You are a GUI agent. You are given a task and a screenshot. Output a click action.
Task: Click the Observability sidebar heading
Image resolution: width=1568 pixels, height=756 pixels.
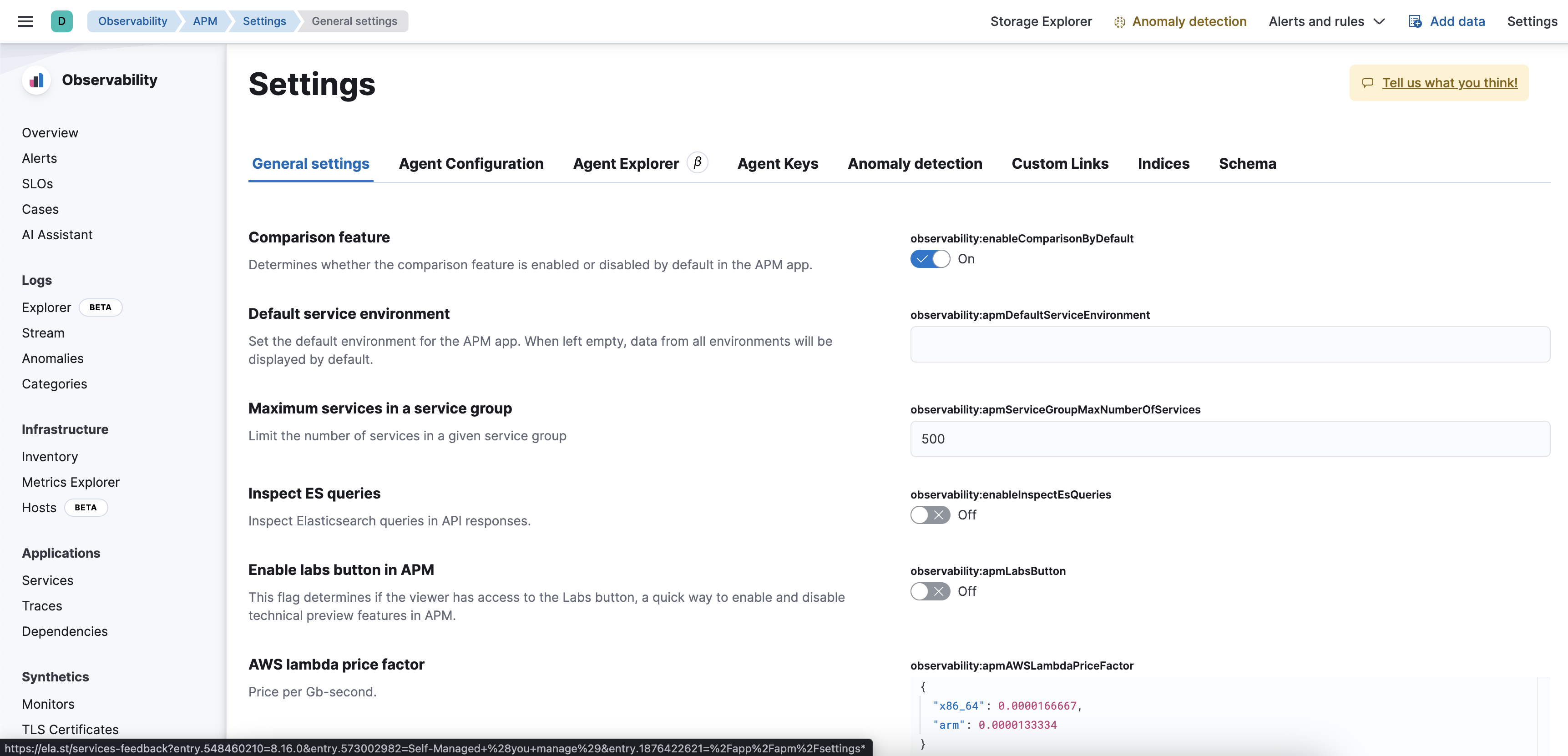click(x=110, y=81)
